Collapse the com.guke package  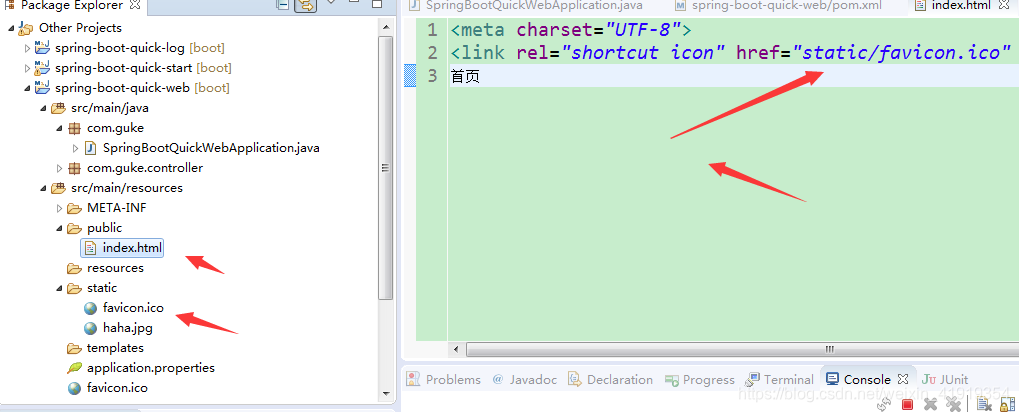[x=59, y=128]
